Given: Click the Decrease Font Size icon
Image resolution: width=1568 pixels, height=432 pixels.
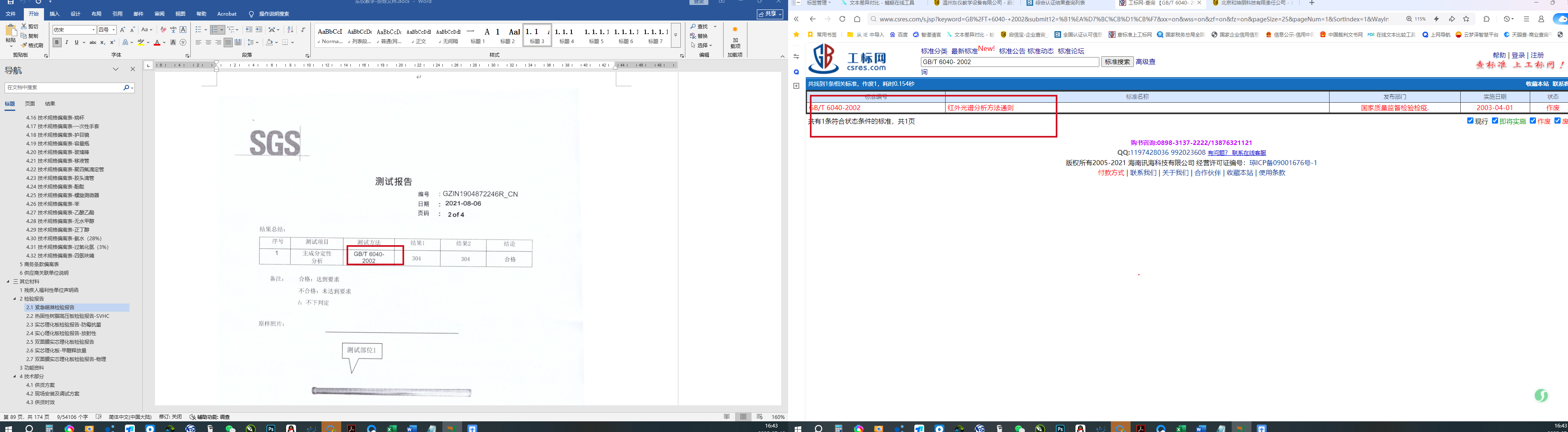Looking at the screenshot, I should coord(132,30).
